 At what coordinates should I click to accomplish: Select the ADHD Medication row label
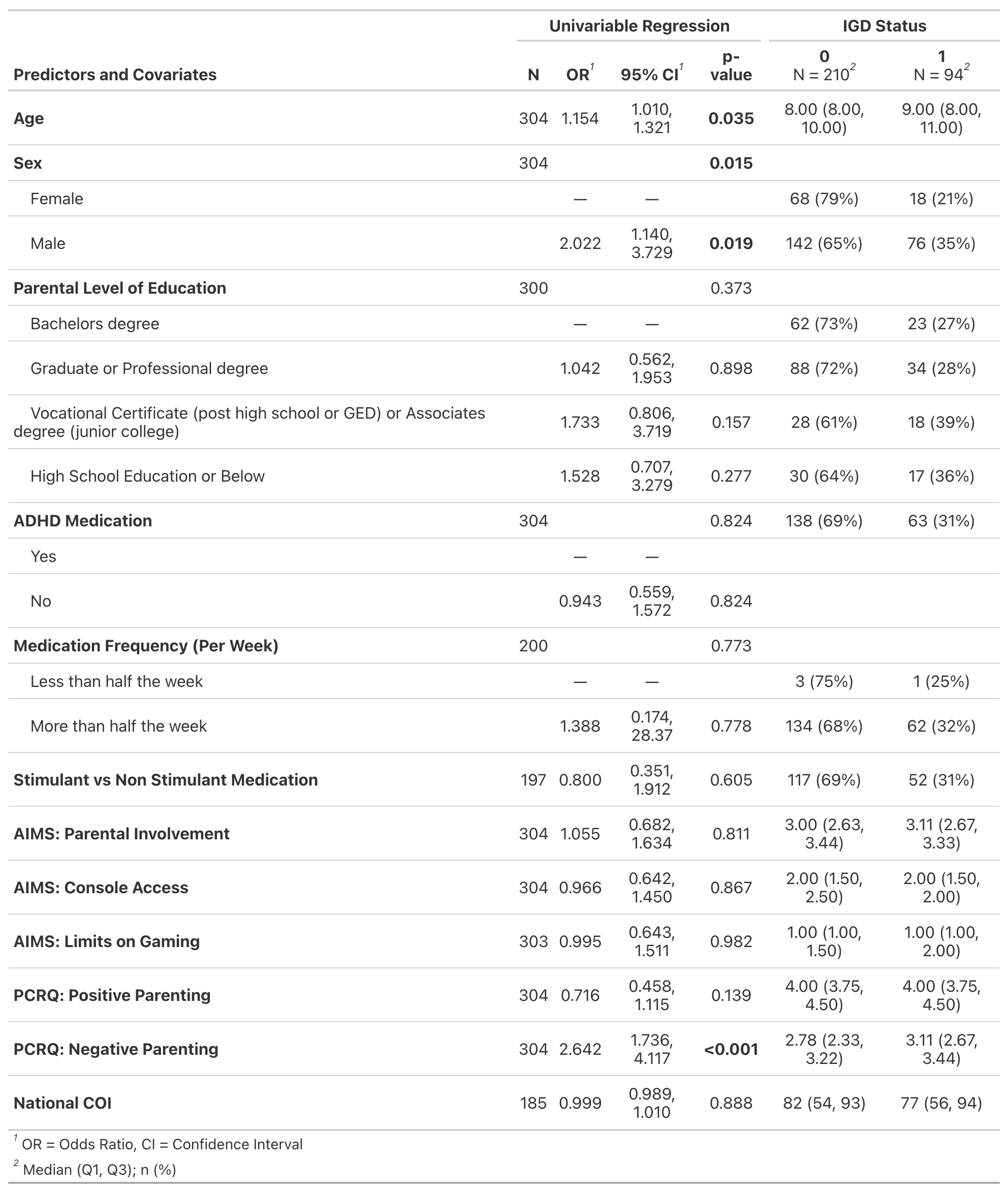click(x=83, y=521)
